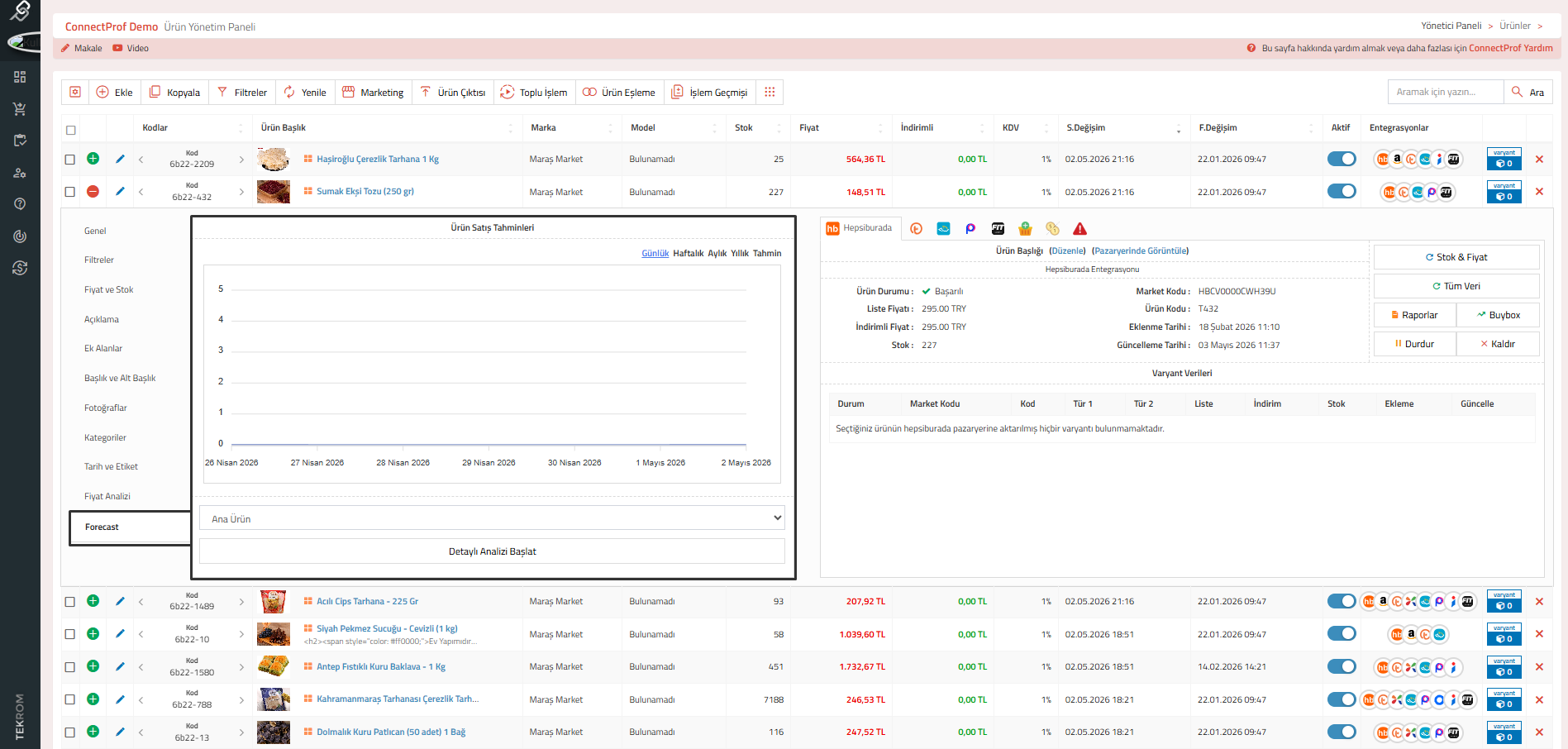Open the nine-dot grid menu in toolbar
The width and height of the screenshot is (1568, 749).
(770, 92)
